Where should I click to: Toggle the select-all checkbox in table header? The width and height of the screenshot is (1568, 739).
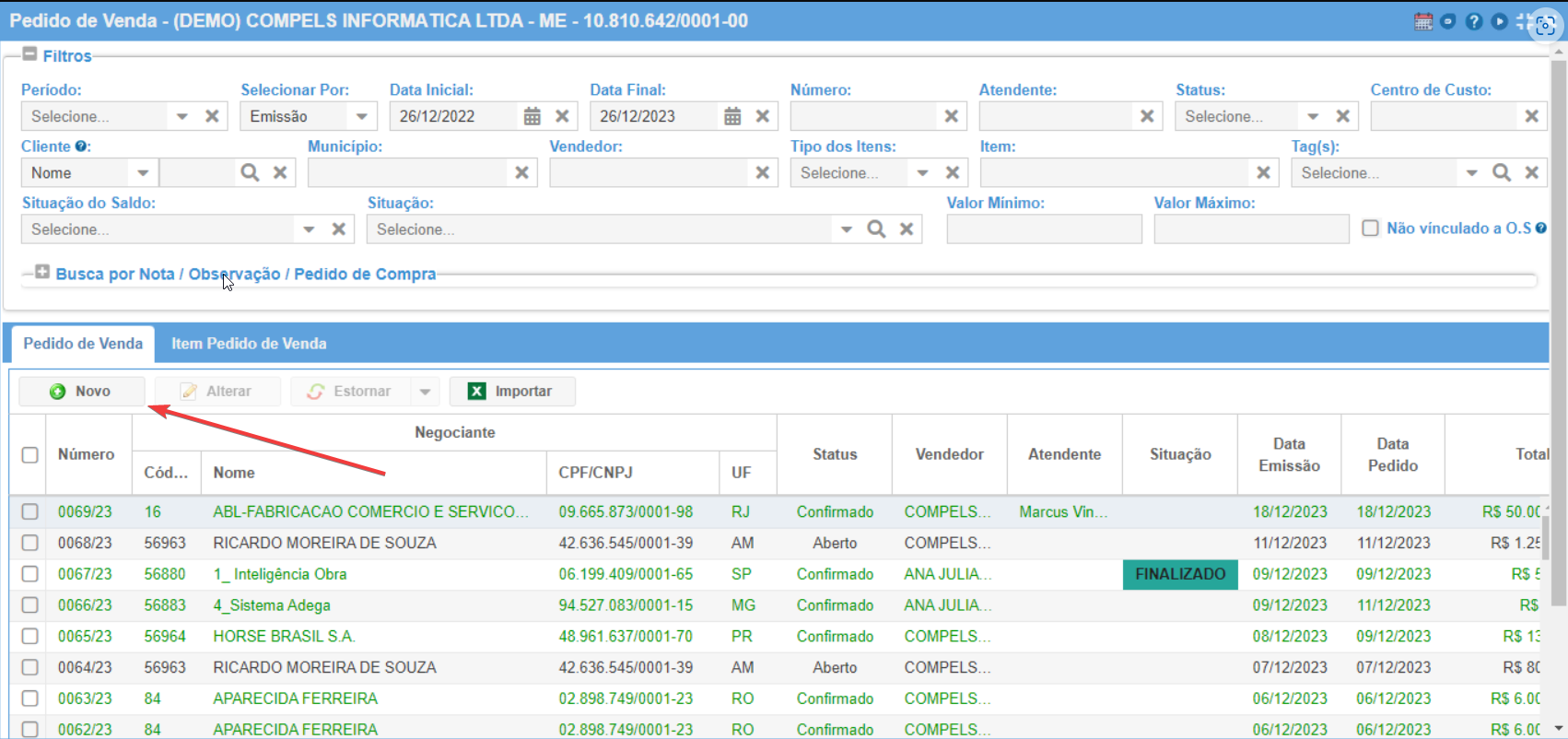(30, 454)
